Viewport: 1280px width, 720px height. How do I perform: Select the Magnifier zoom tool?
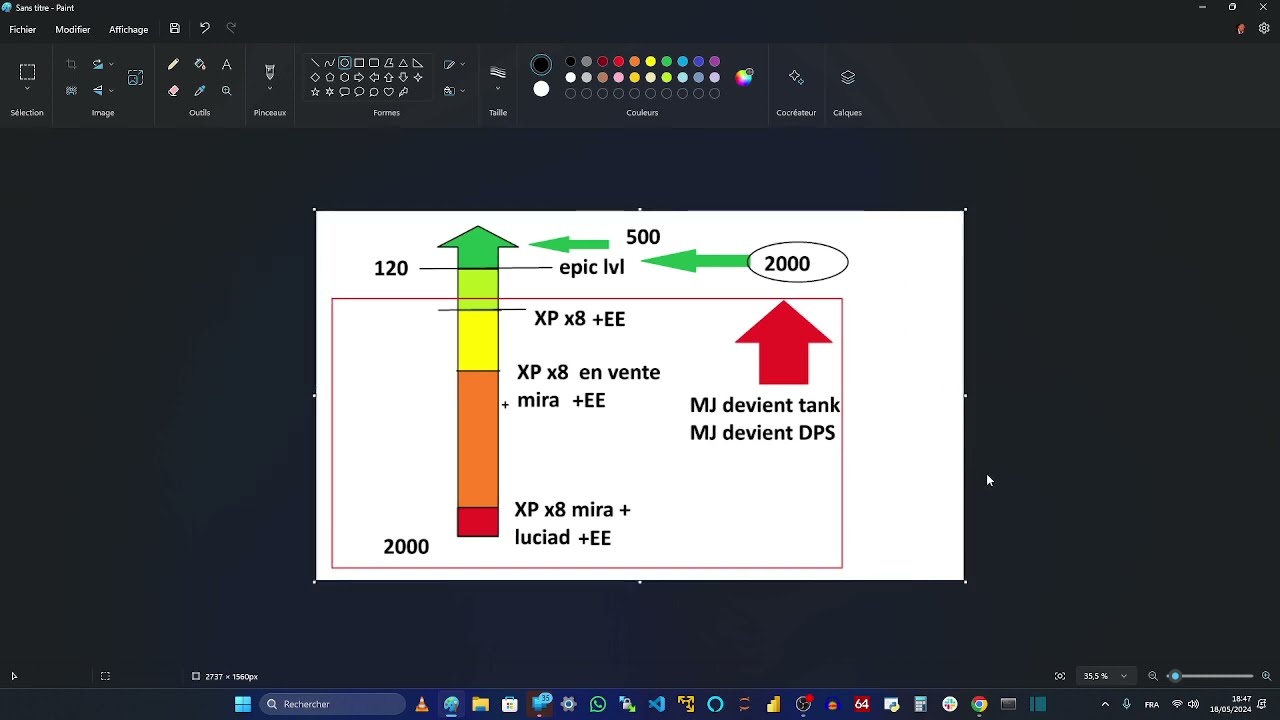[x=227, y=90]
